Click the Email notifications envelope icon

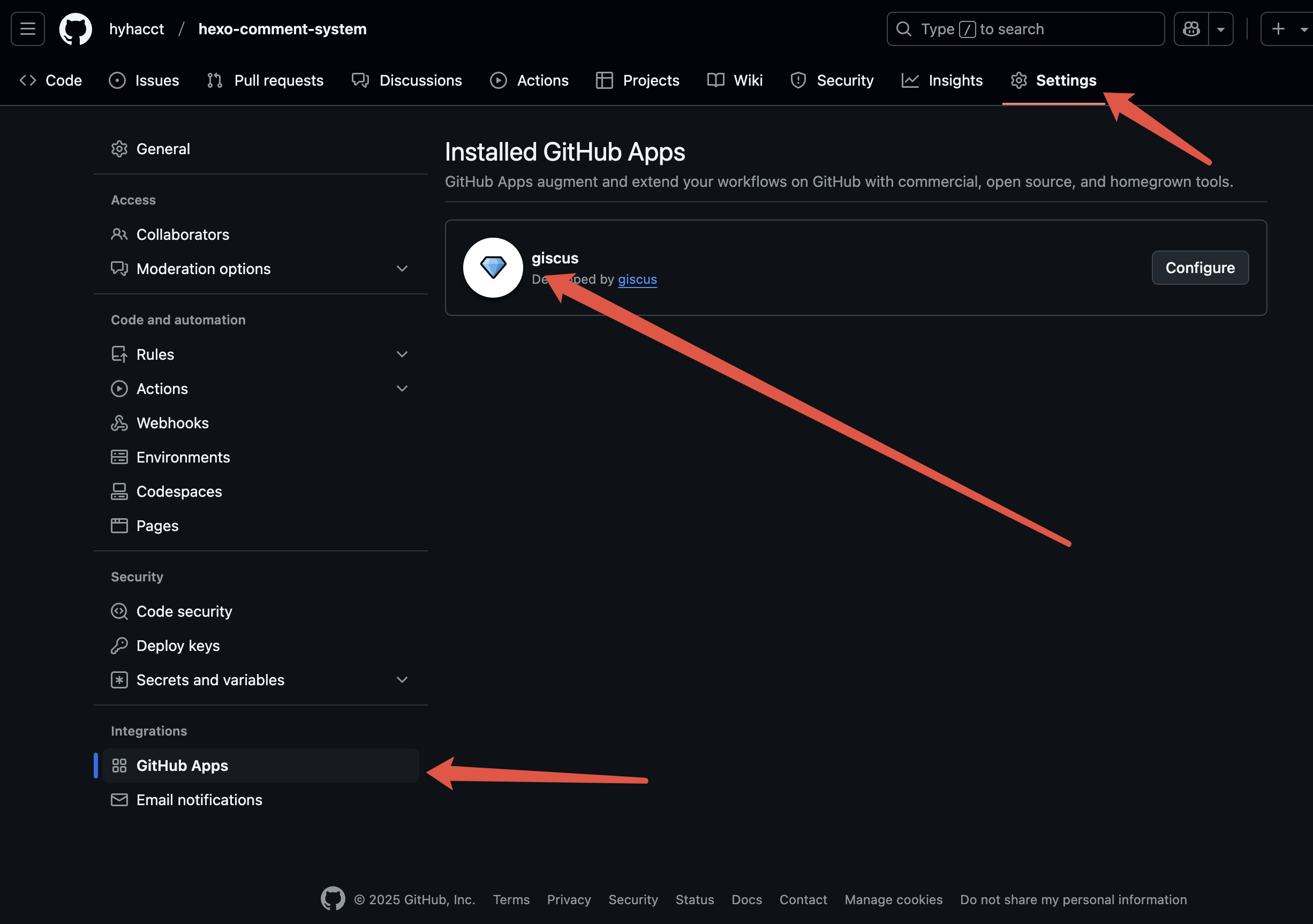(x=119, y=800)
